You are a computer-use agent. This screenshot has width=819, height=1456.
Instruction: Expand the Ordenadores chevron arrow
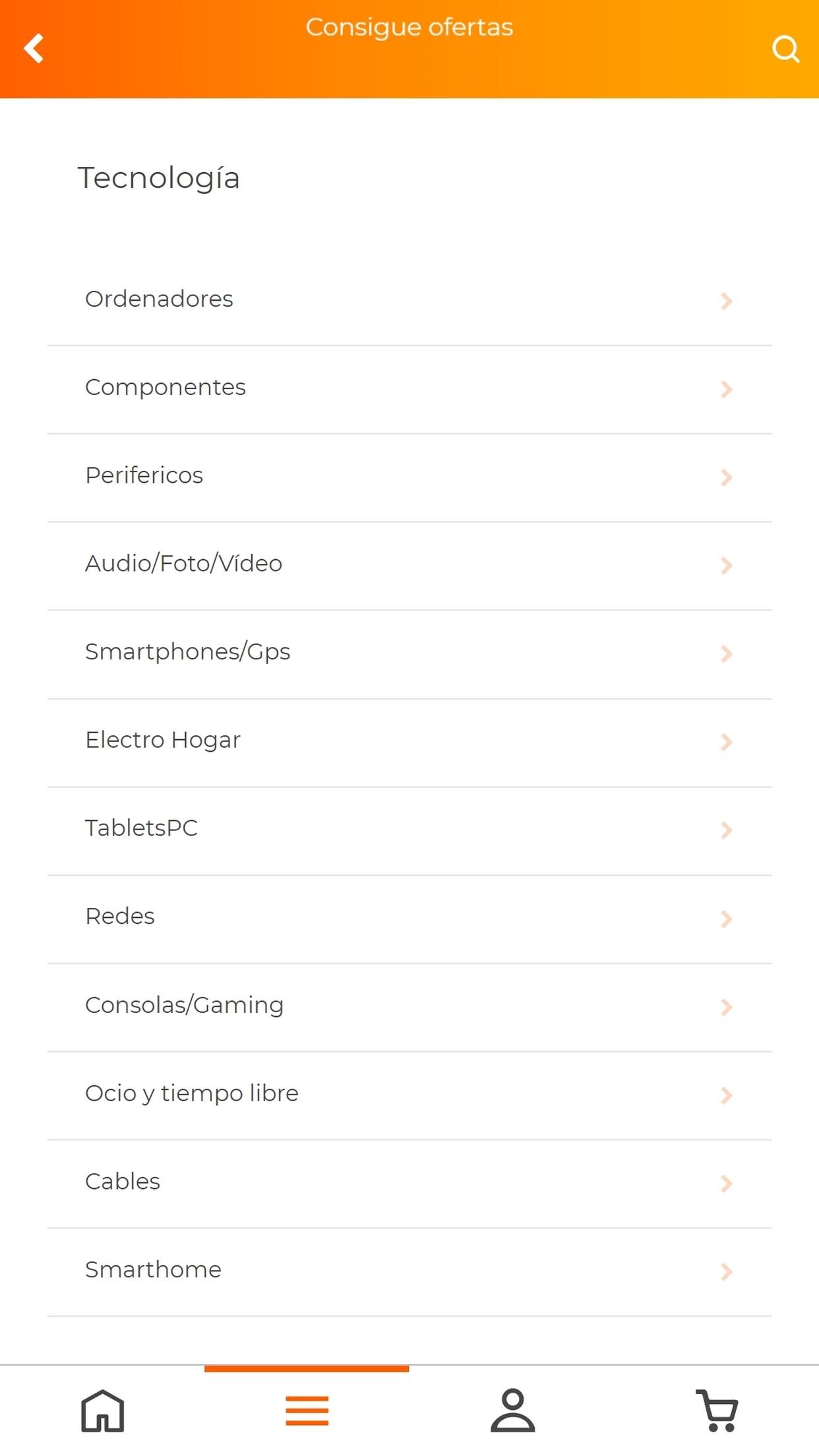(x=727, y=301)
